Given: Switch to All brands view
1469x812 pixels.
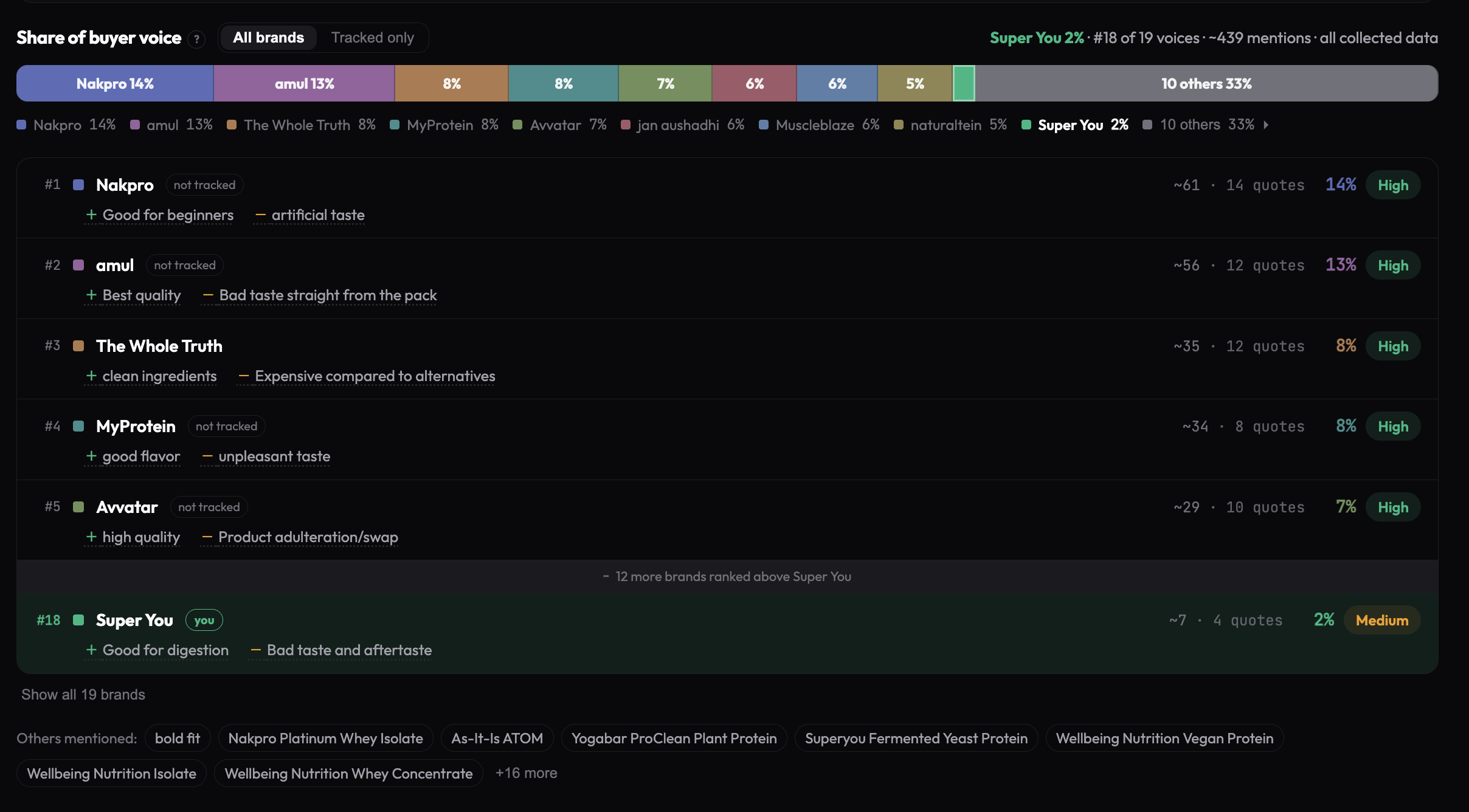Looking at the screenshot, I should (x=268, y=38).
